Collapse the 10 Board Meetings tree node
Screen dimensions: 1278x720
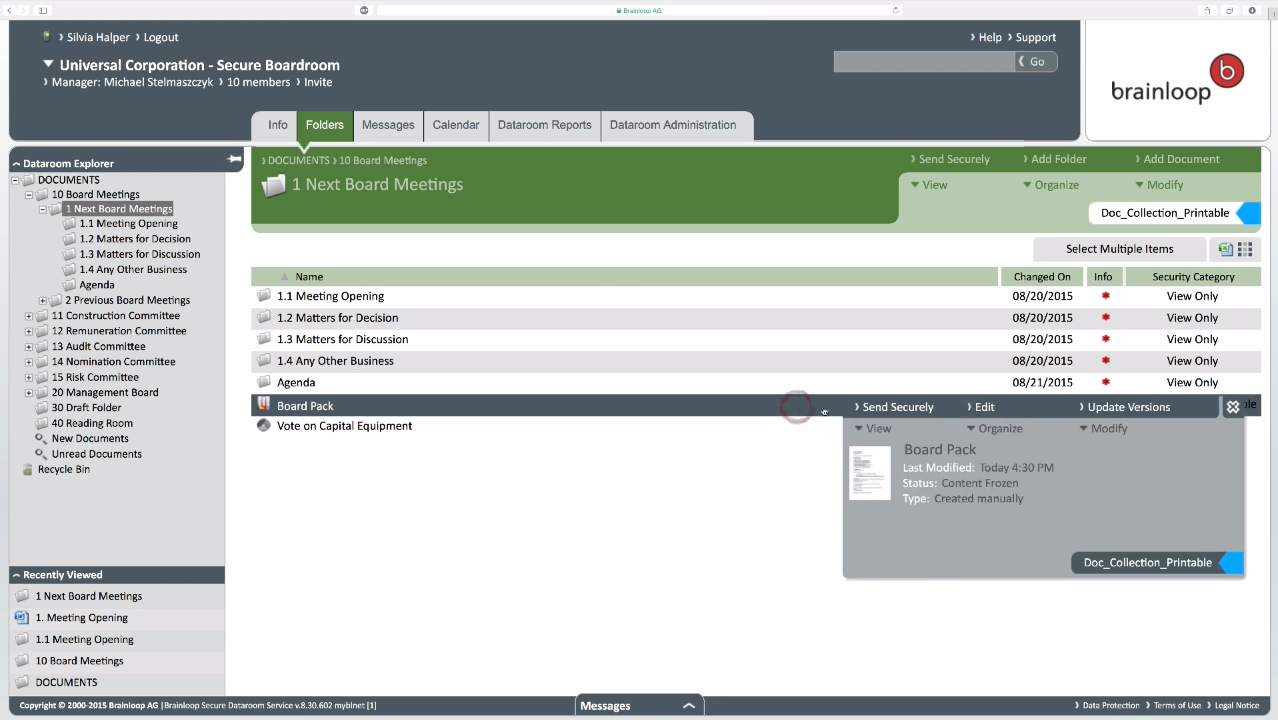(x=29, y=195)
